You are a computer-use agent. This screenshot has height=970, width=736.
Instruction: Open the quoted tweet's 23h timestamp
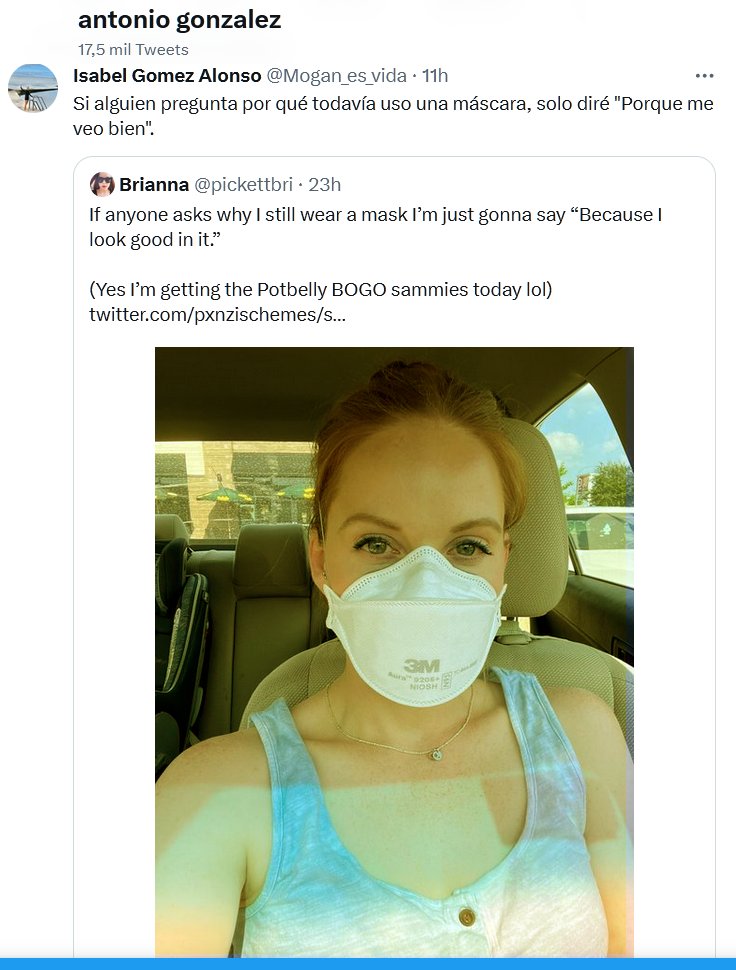point(324,184)
